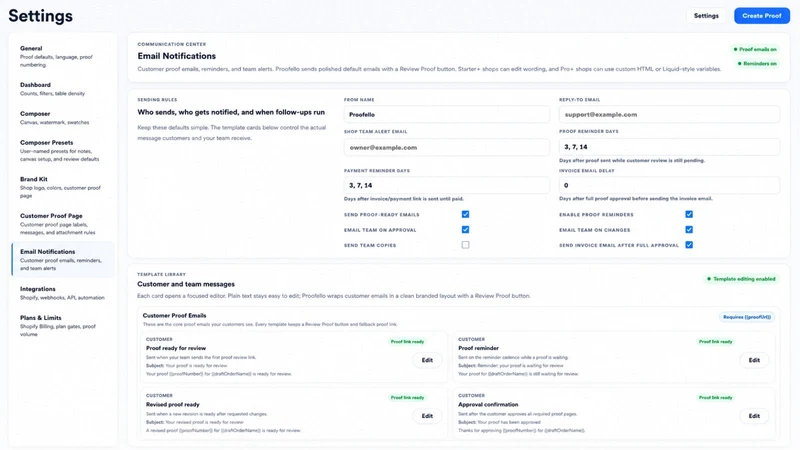Edit the Proof reminder template

coord(754,360)
